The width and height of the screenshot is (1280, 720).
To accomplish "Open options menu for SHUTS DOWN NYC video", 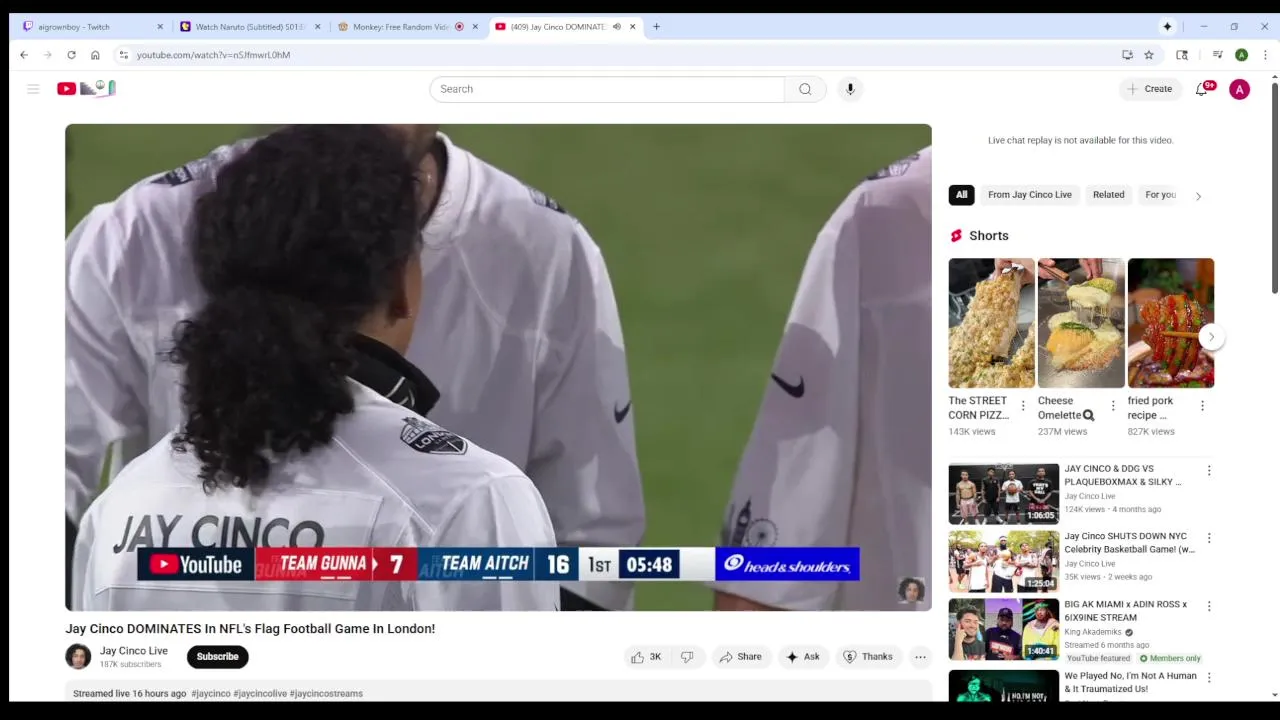I will pyautogui.click(x=1209, y=538).
